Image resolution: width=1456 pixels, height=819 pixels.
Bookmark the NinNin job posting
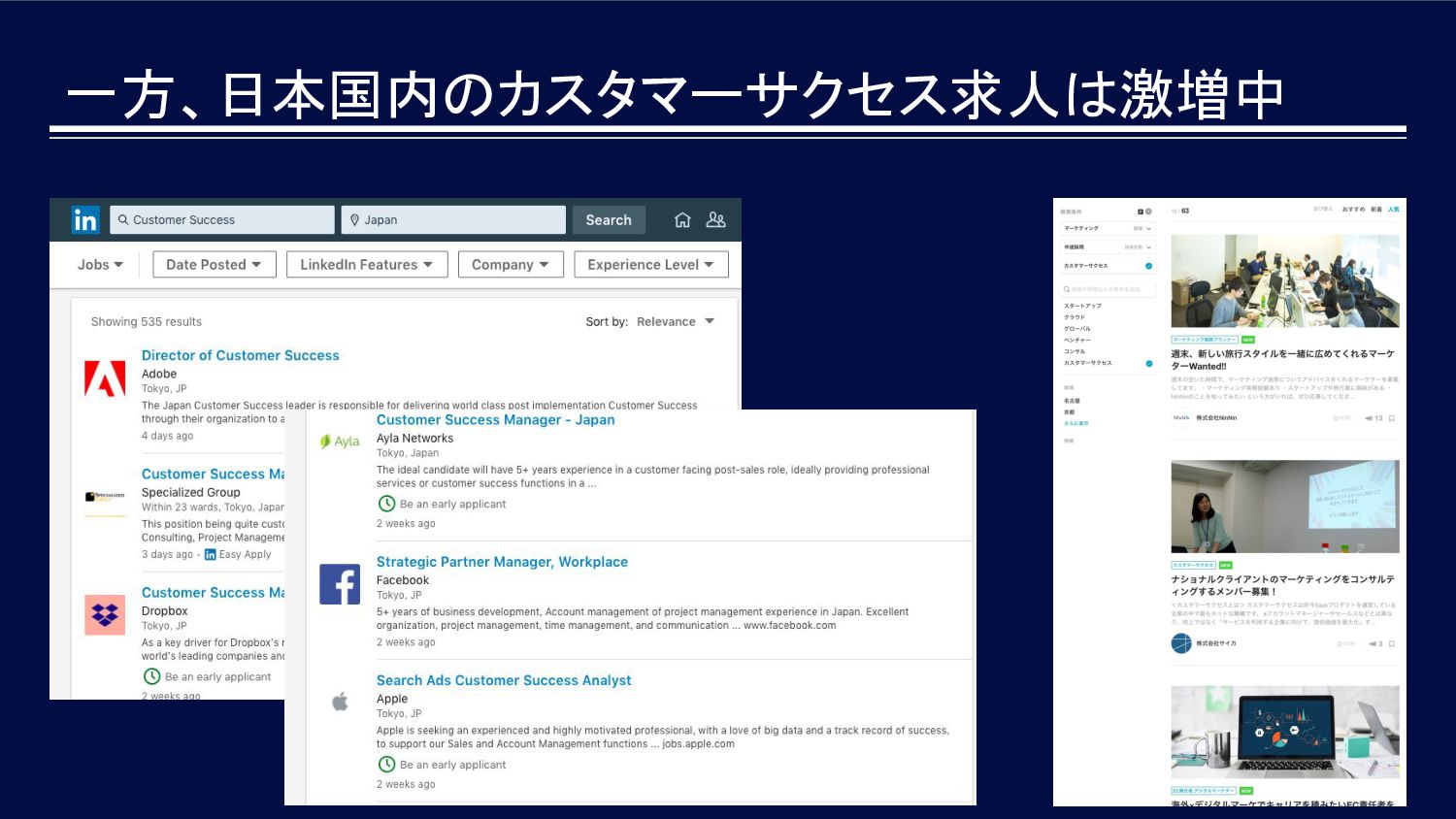tap(1392, 418)
